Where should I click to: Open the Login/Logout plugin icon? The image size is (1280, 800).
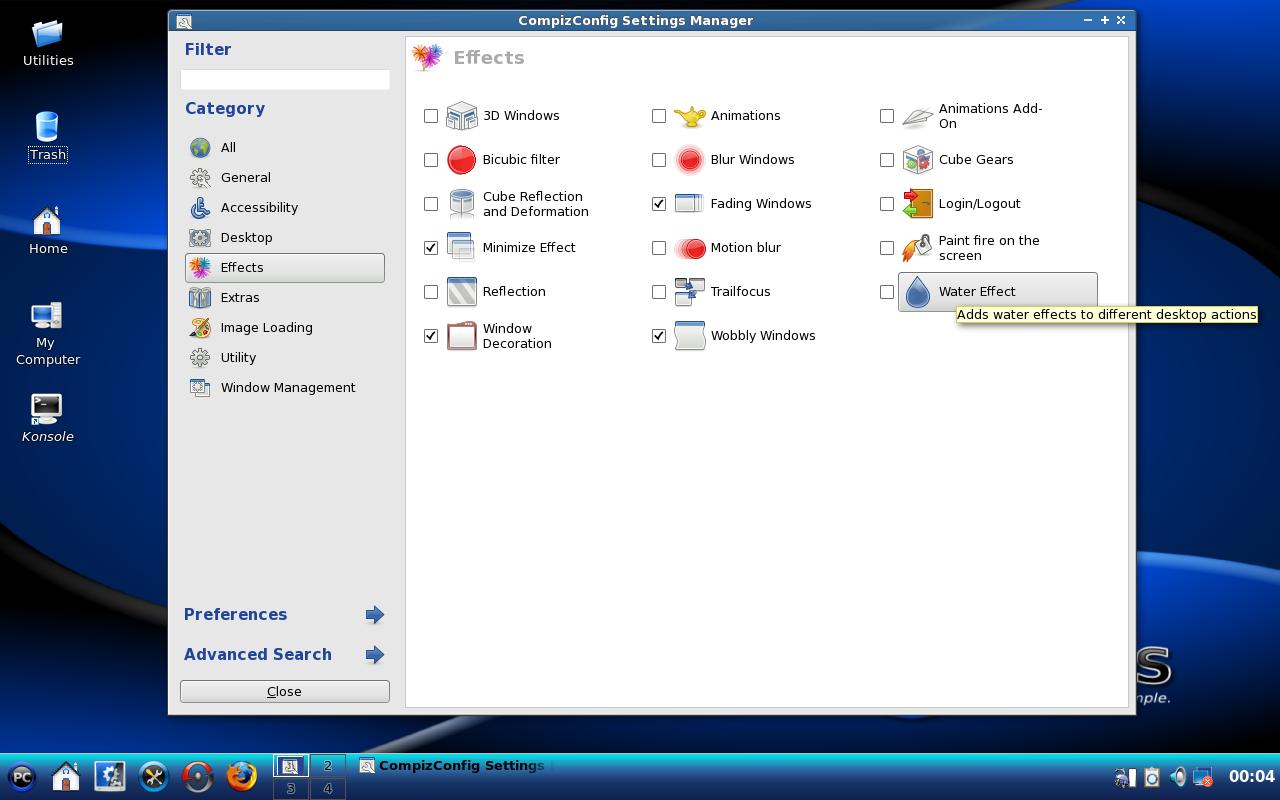917,204
